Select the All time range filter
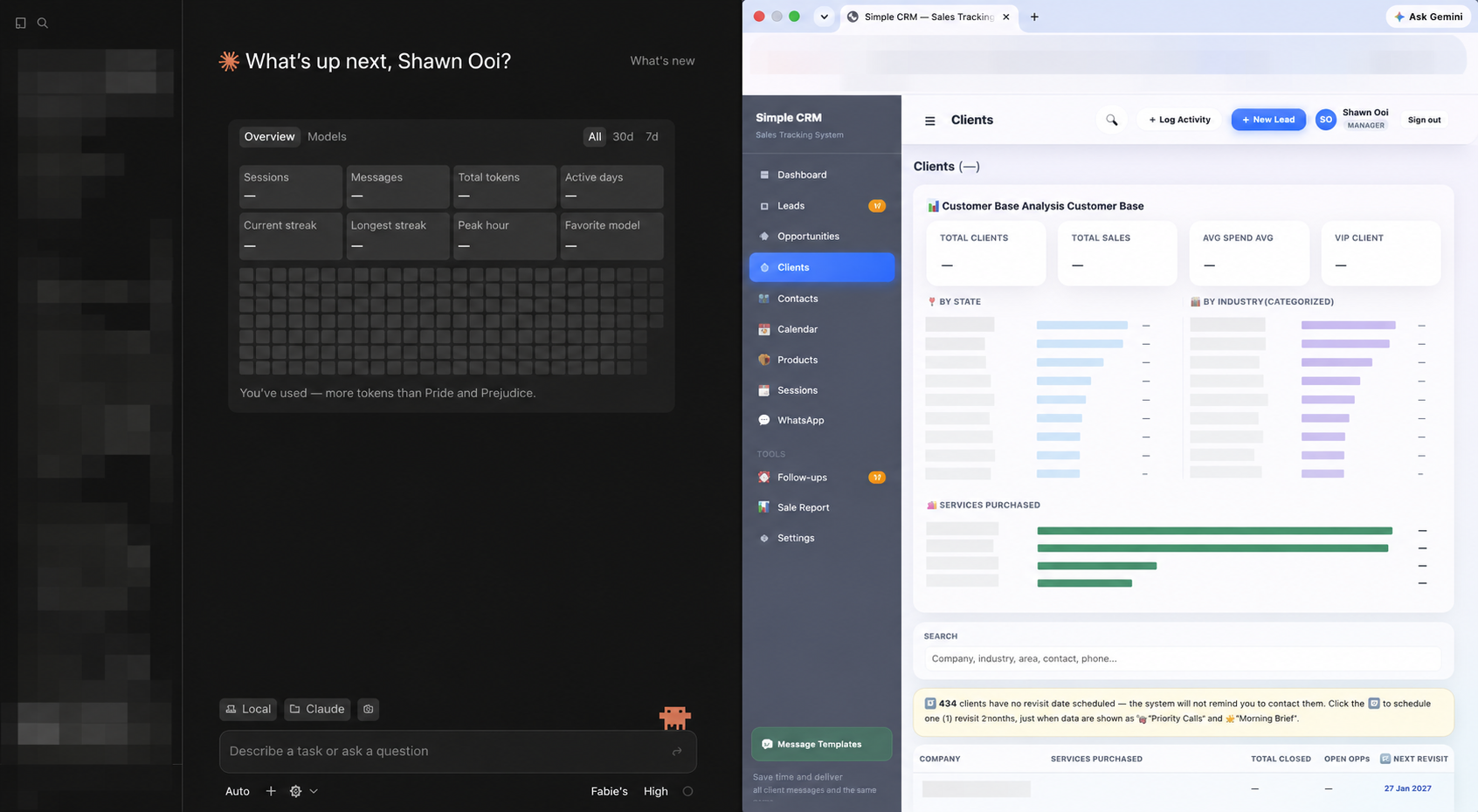Screen dimensions: 1478x812 point(595,136)
